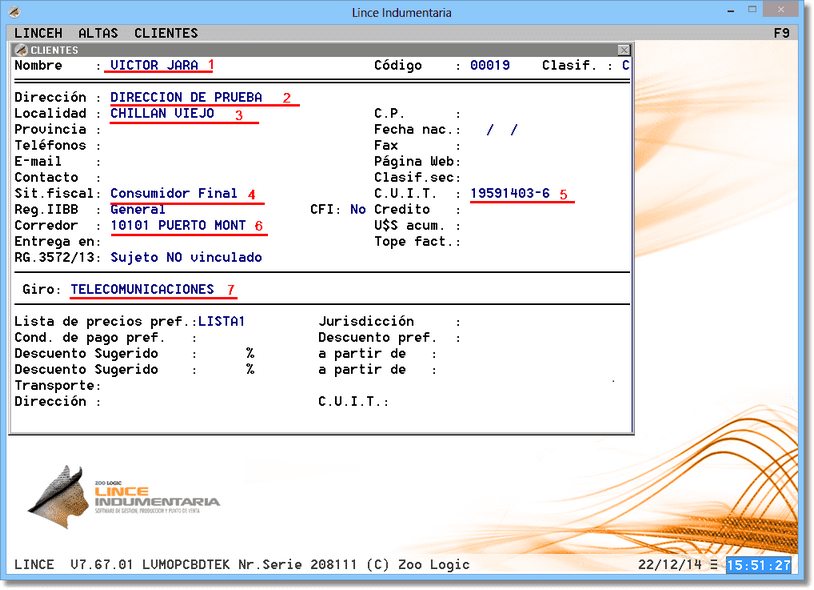Click the highlighted clock 15:51:27

point(758,565)
